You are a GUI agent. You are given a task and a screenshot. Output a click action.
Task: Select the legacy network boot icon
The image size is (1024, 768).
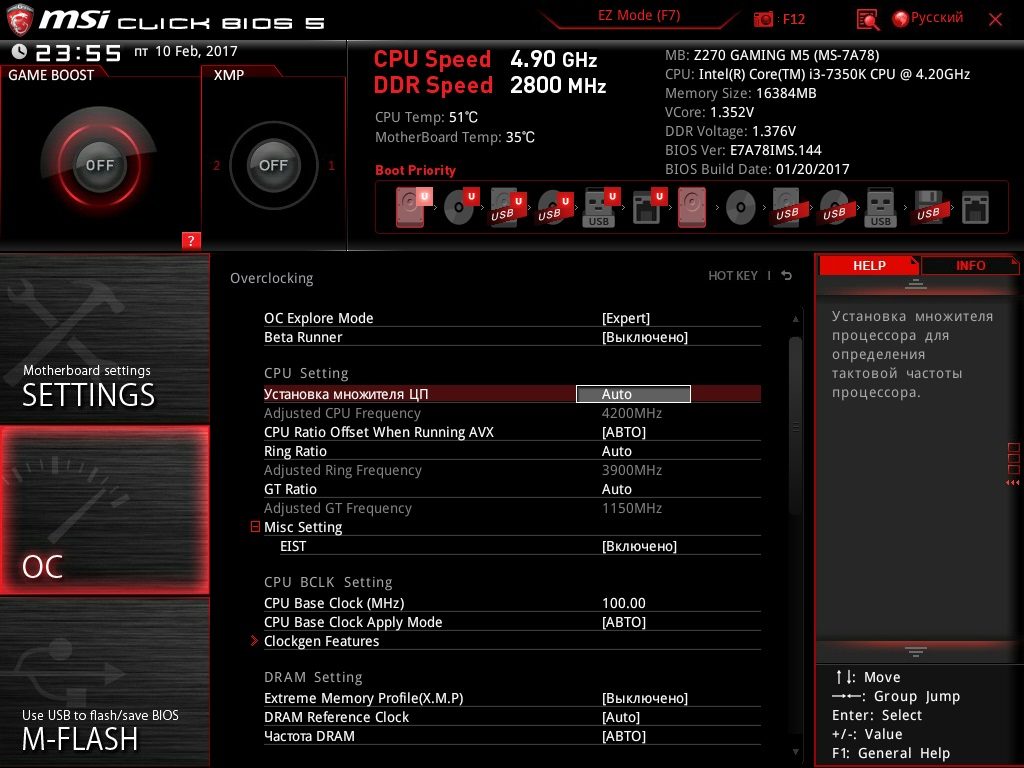(x=975, y=208)
